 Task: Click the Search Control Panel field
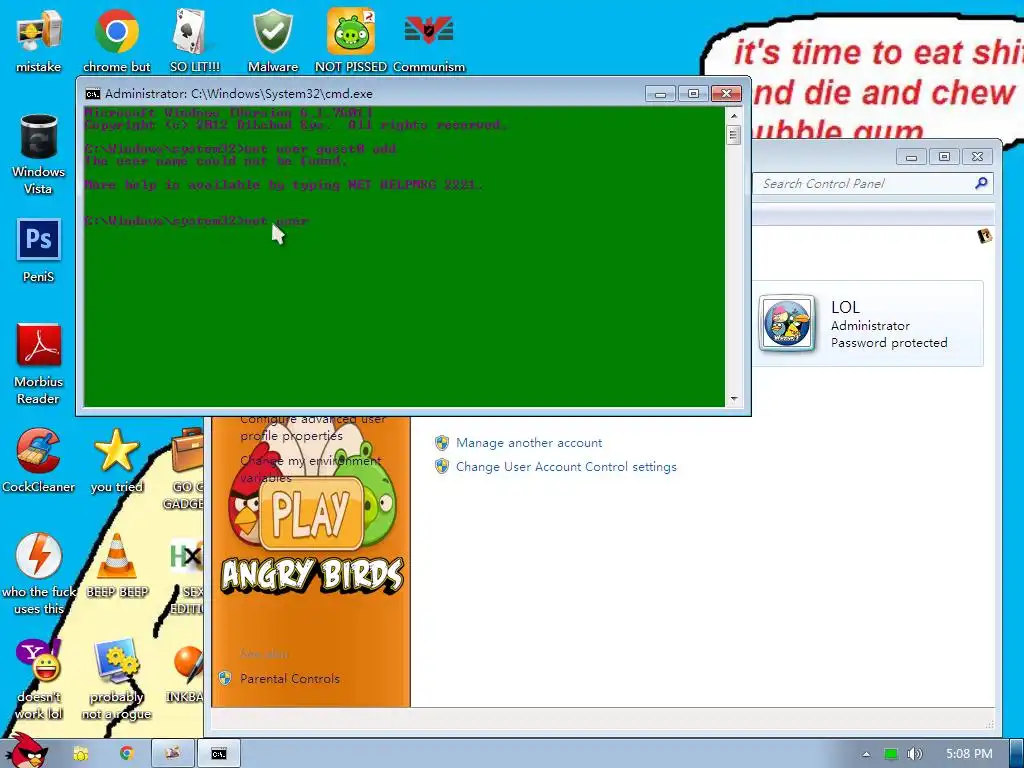tap(872, 184)
